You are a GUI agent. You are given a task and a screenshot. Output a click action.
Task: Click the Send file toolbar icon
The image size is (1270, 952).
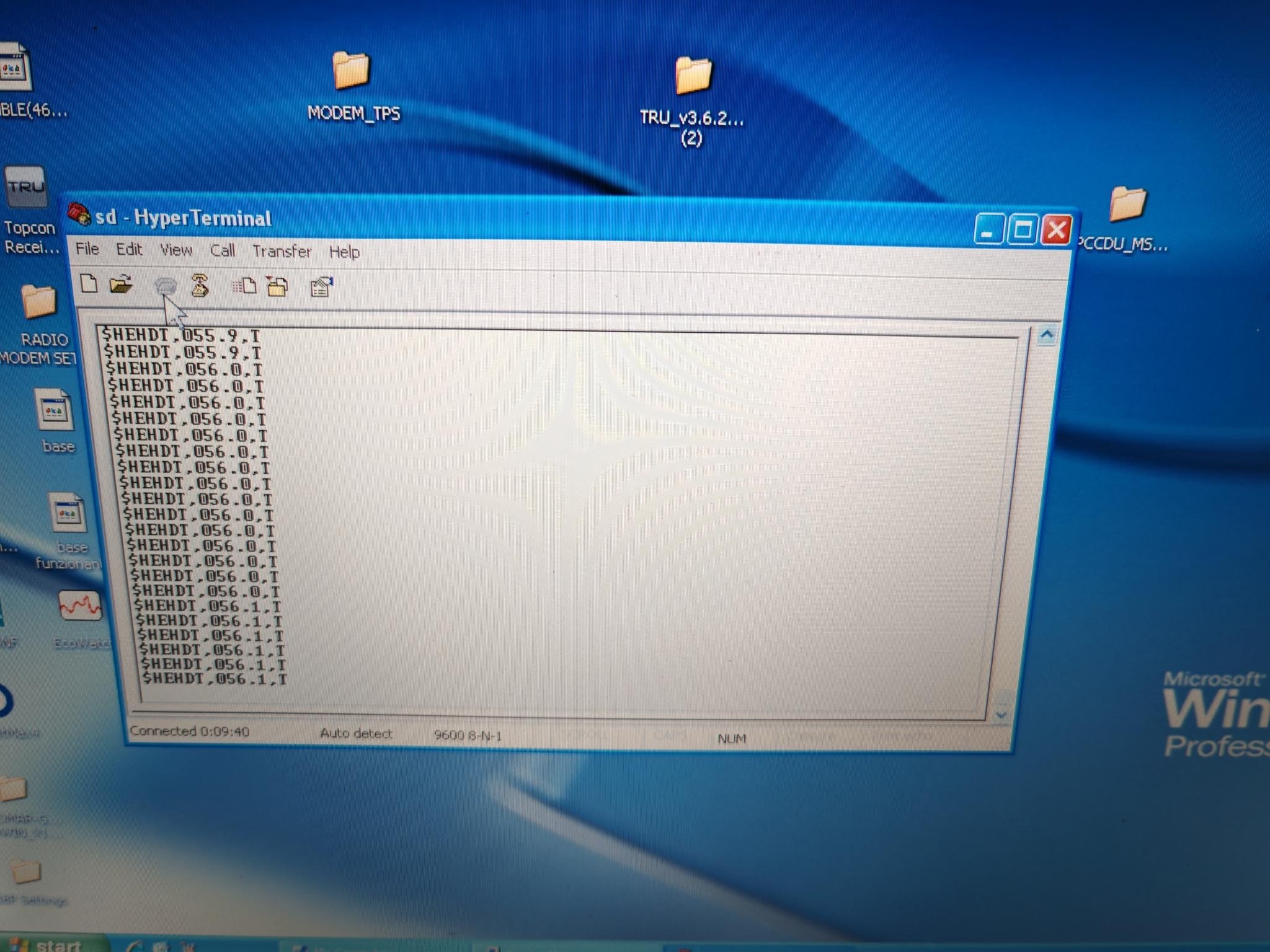point(244,286)
